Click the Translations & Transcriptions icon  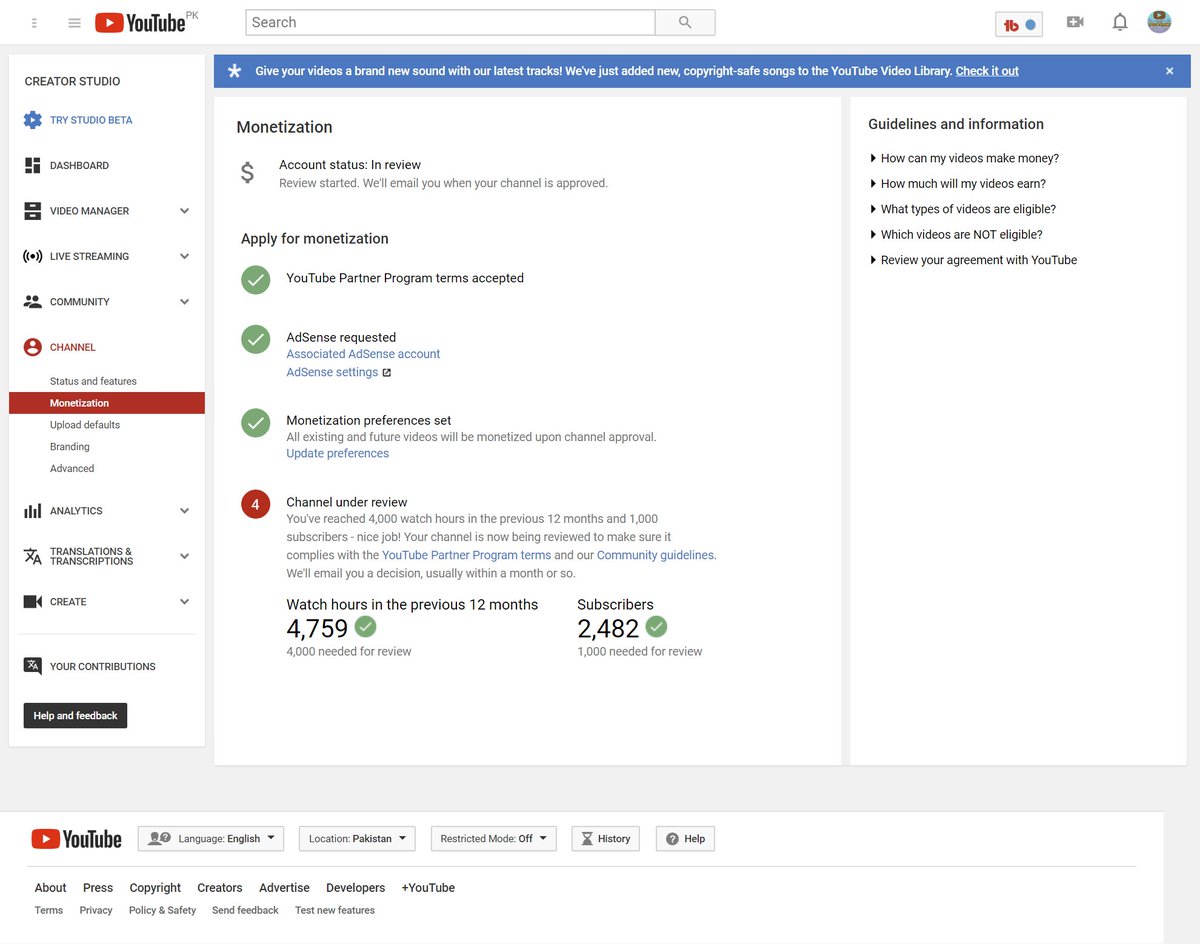click(x=33, y=556)
